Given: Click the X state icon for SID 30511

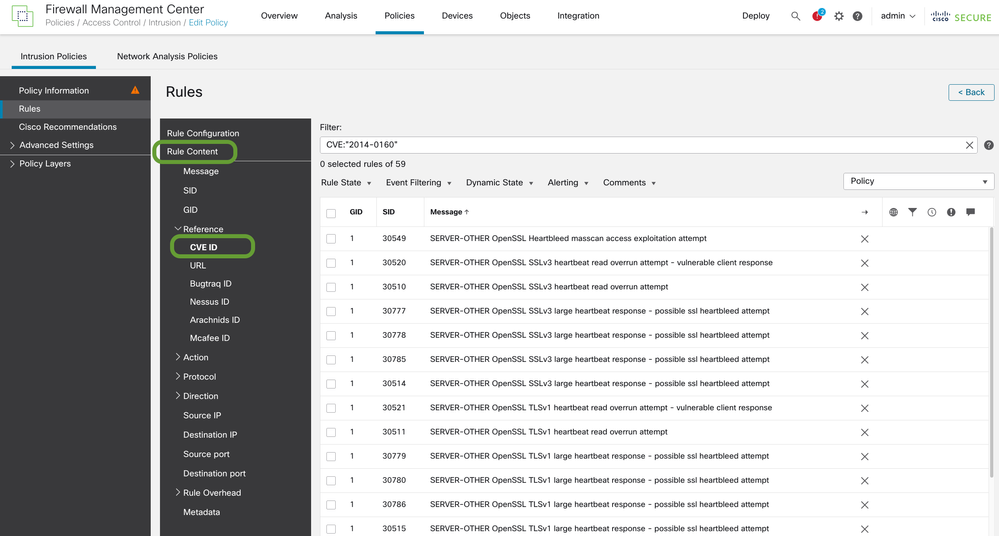Looking at the screenshot, I should tap(865, 433).
